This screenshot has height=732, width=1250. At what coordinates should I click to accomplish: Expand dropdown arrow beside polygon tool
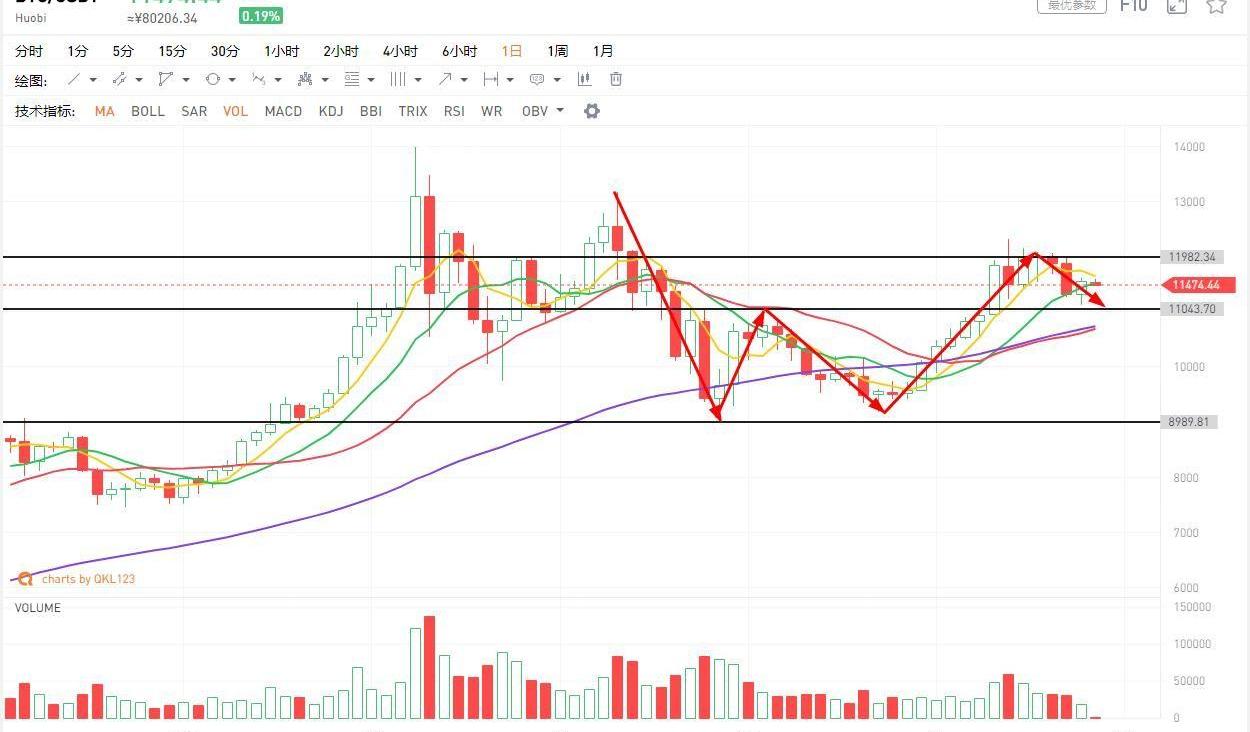click(185, 80)
